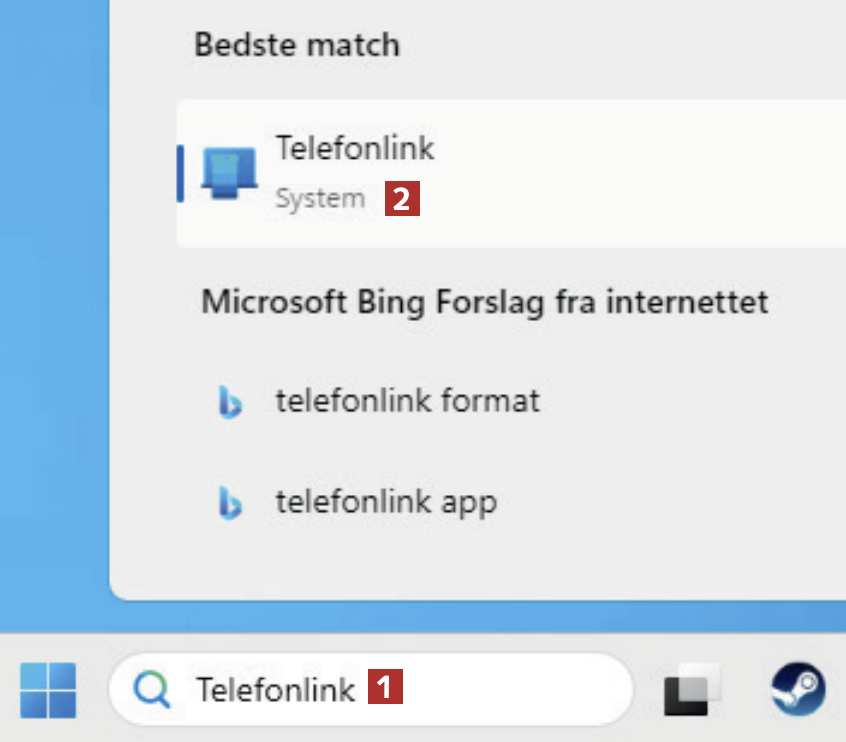Choose the "telefonlink app" web suggestion

(x=386, y=502)
